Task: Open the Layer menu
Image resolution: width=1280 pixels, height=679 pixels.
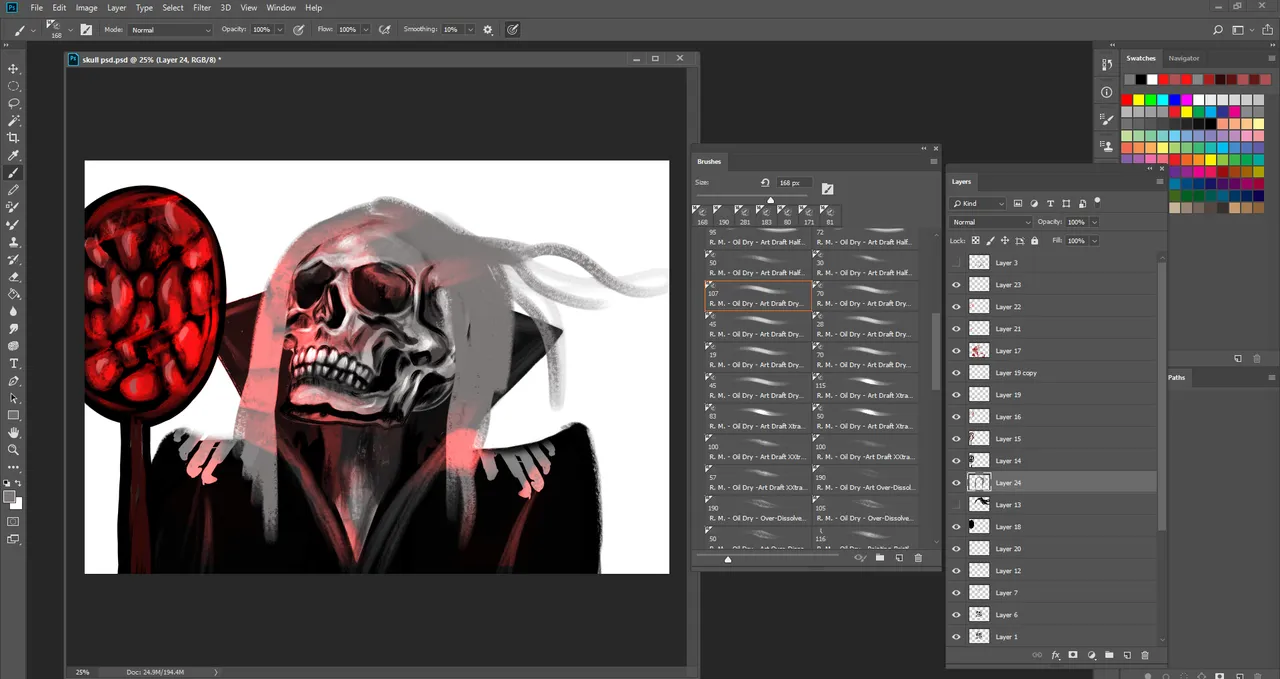Action: pyautogui.click(x=116, y=7)
